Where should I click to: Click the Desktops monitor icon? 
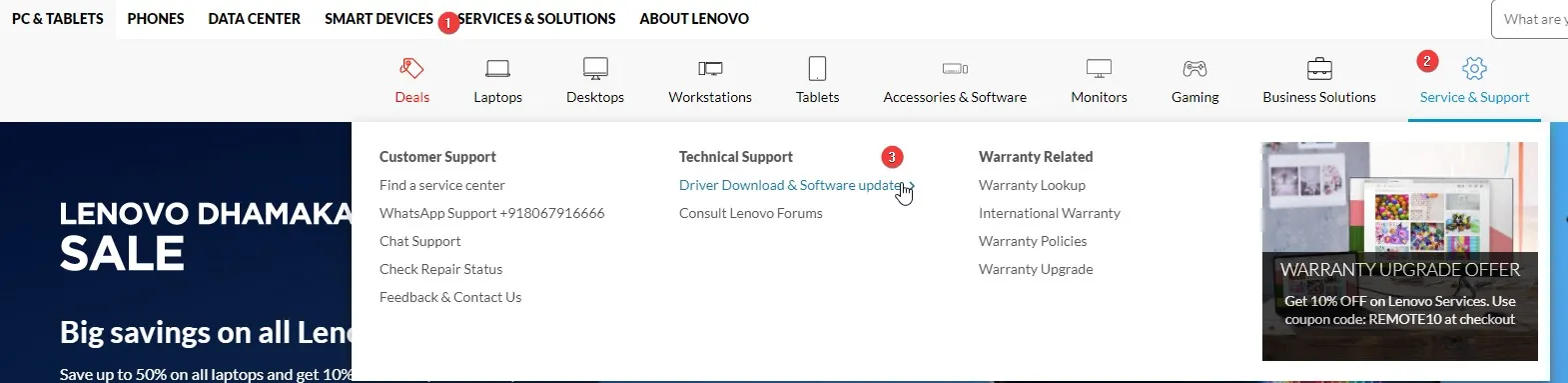pyautogui.click(x=595, y=68)
